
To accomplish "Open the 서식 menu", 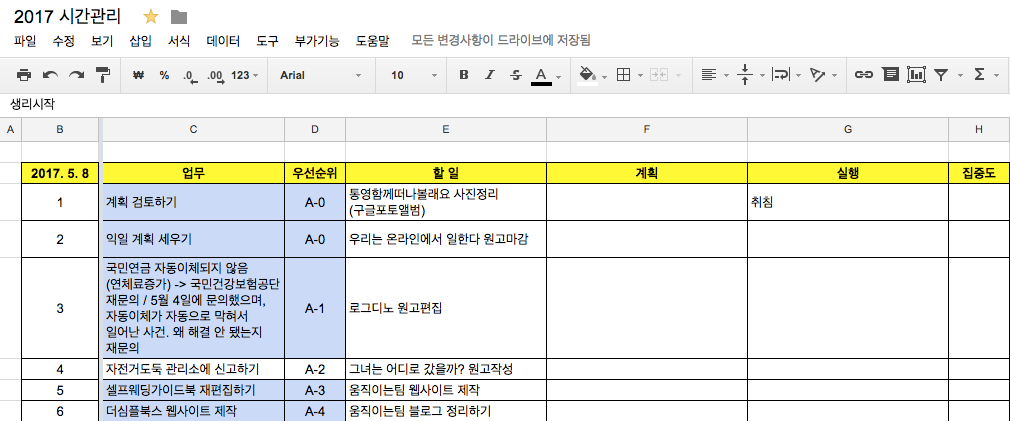I will [179, 41].
